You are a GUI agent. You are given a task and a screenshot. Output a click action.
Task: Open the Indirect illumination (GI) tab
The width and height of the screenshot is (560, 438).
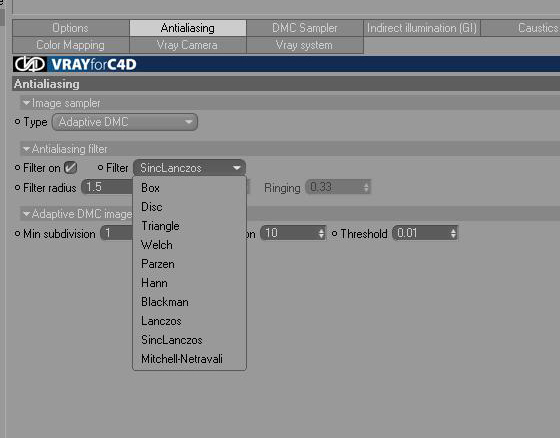(x=422, y=28)
